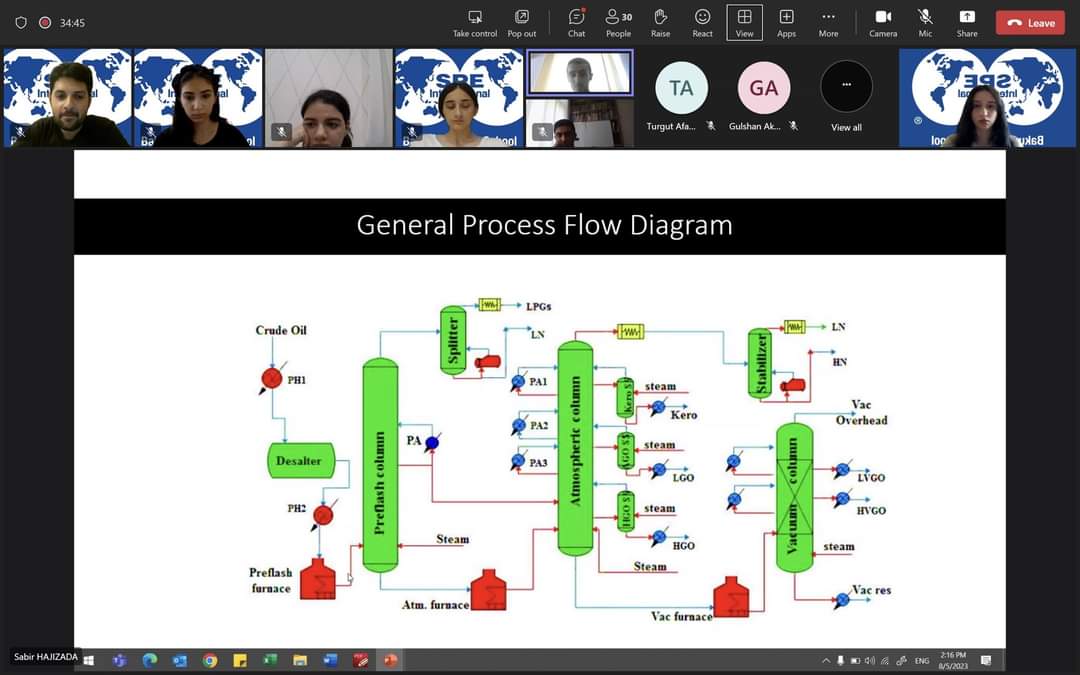
Task: Open the More actions menu
Action: (x=828, y=23)
